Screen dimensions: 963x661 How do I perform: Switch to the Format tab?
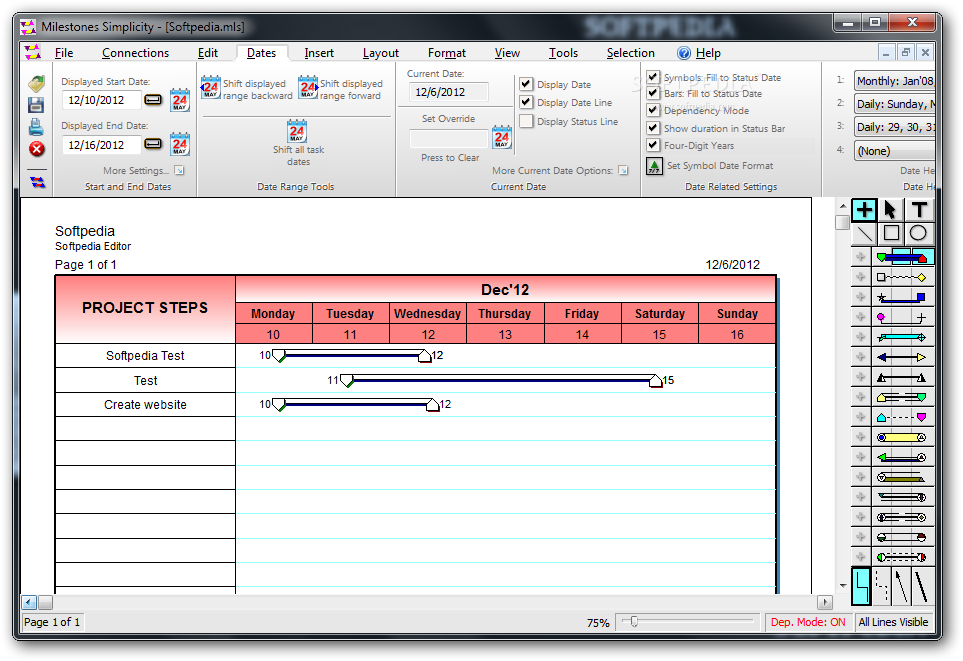446,53
